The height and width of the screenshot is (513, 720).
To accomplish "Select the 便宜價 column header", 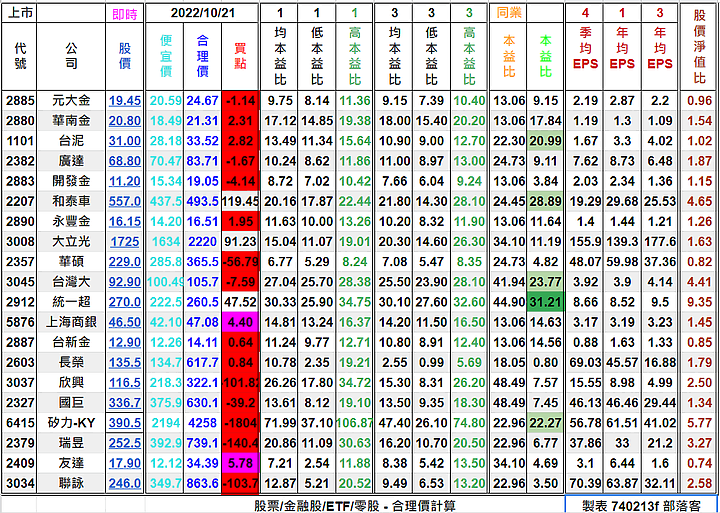I will (165, 56).
